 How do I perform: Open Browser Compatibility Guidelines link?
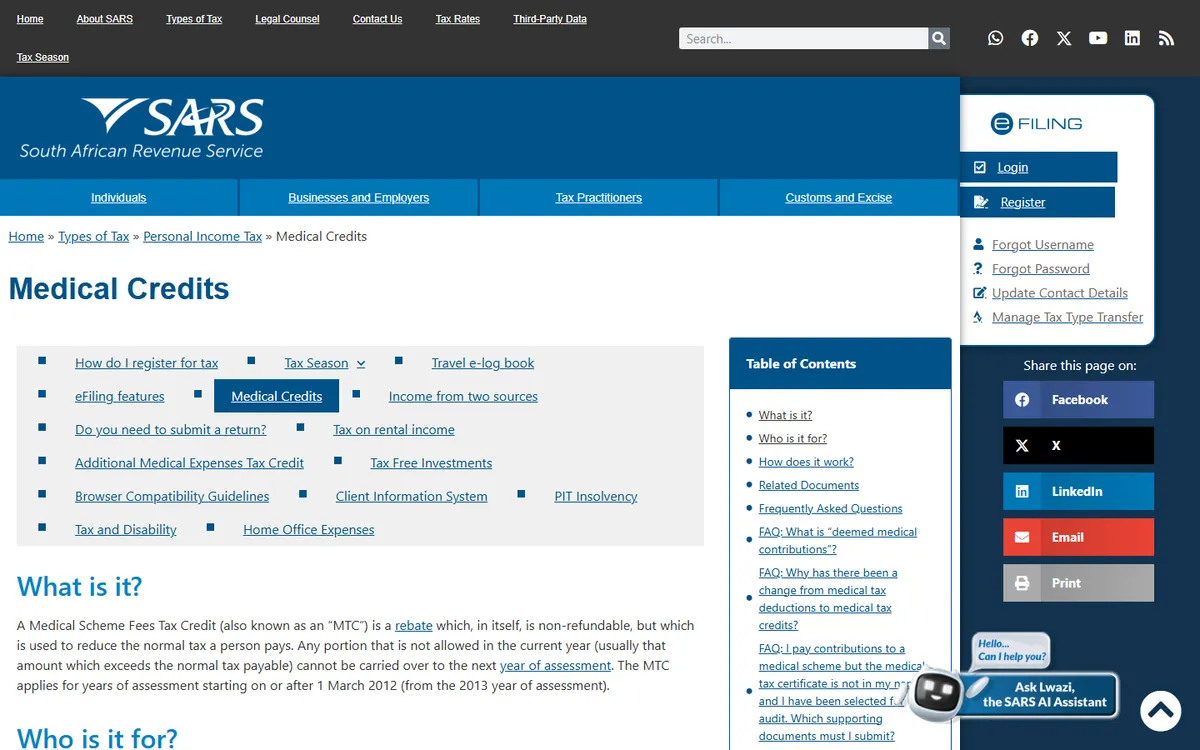coord(172,496)
